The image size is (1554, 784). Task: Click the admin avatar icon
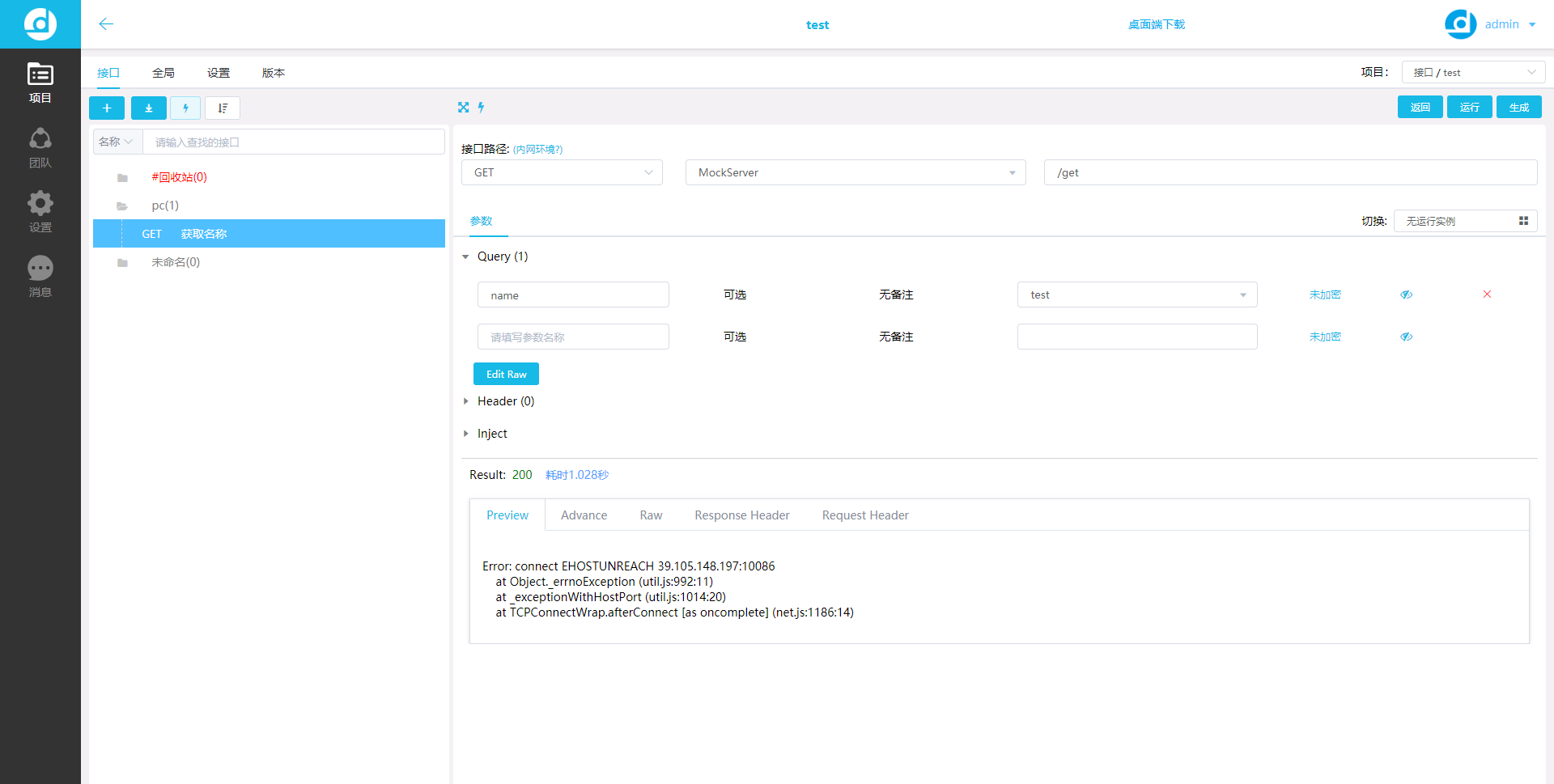point(1460,24)
